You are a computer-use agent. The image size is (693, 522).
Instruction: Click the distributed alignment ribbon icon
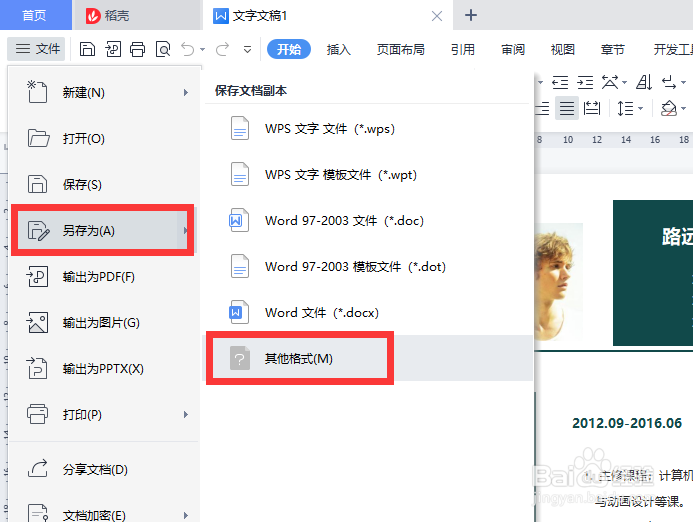(x=591, y=108)
